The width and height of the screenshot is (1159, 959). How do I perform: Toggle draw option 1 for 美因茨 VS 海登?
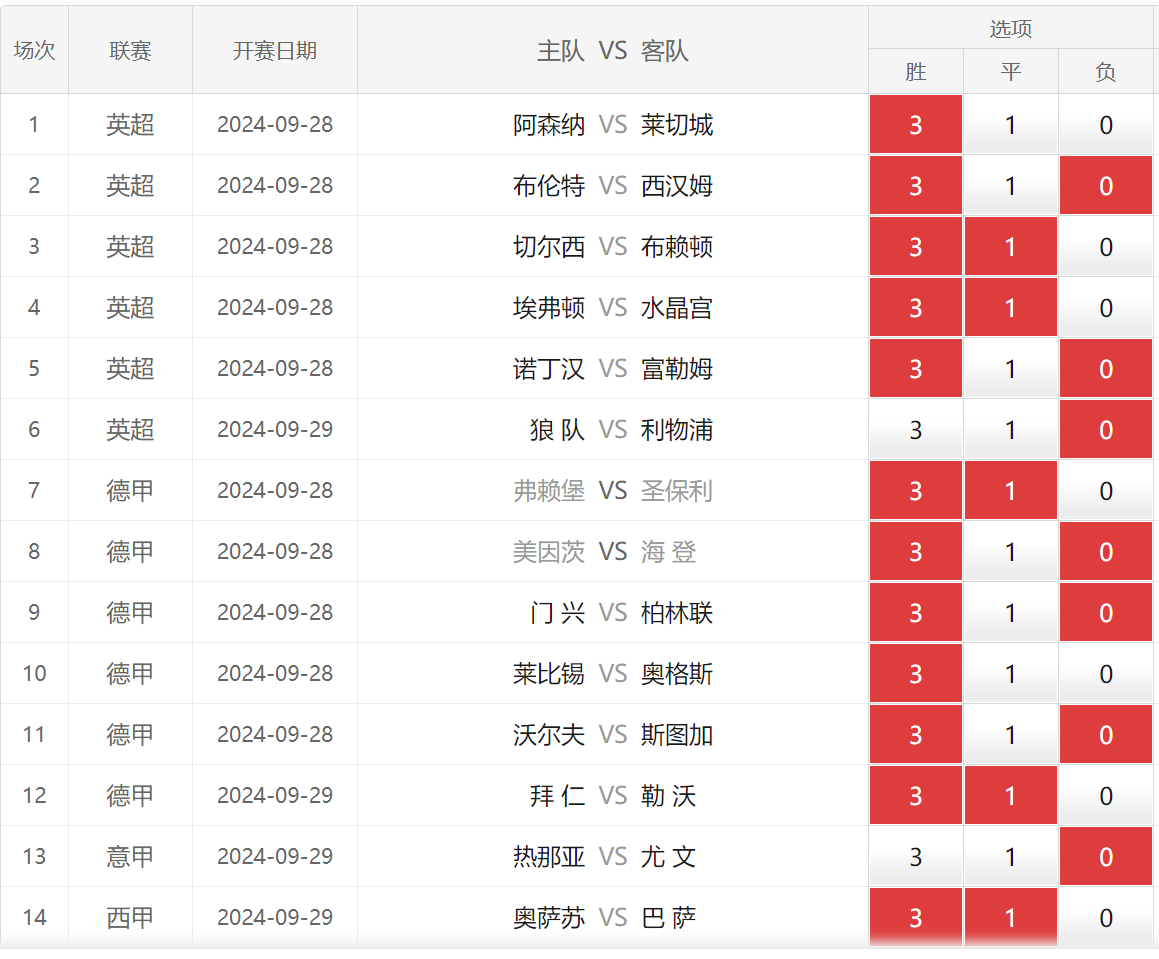[1010, 551]
